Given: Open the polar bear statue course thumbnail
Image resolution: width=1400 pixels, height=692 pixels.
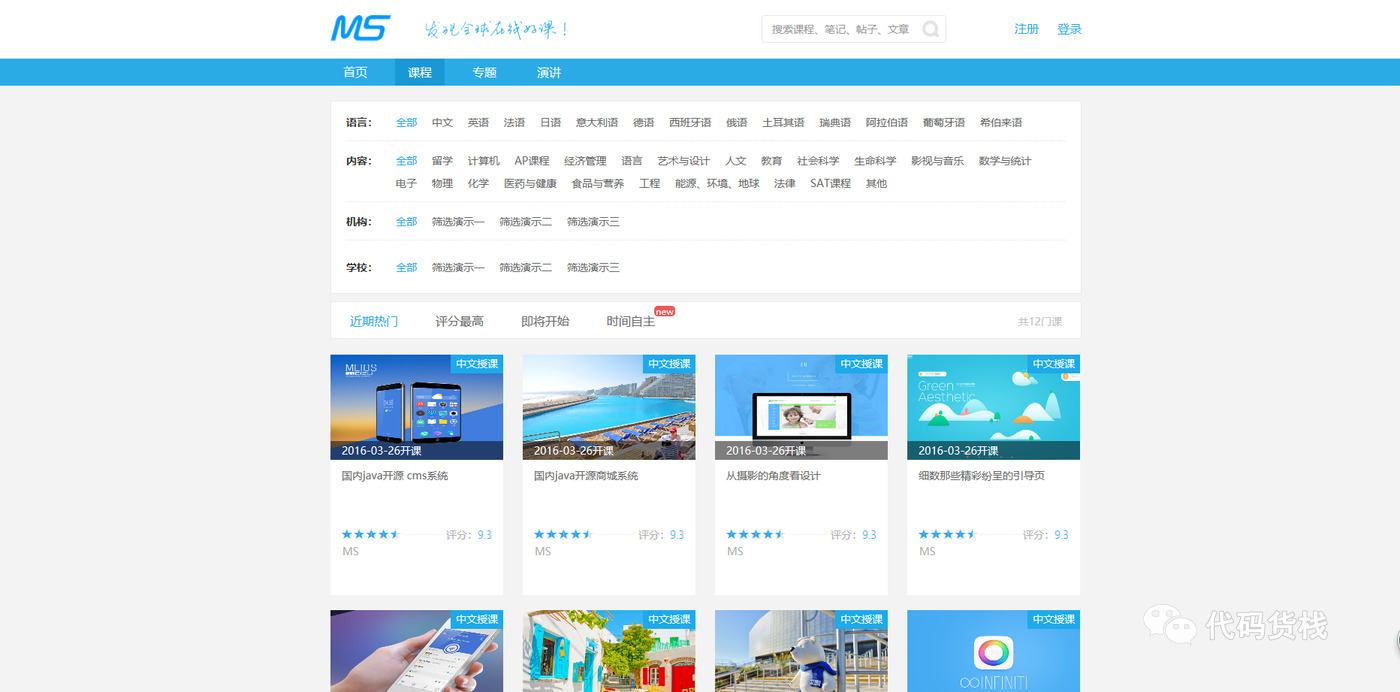Looking at the screenshot, I should point(801,651).
